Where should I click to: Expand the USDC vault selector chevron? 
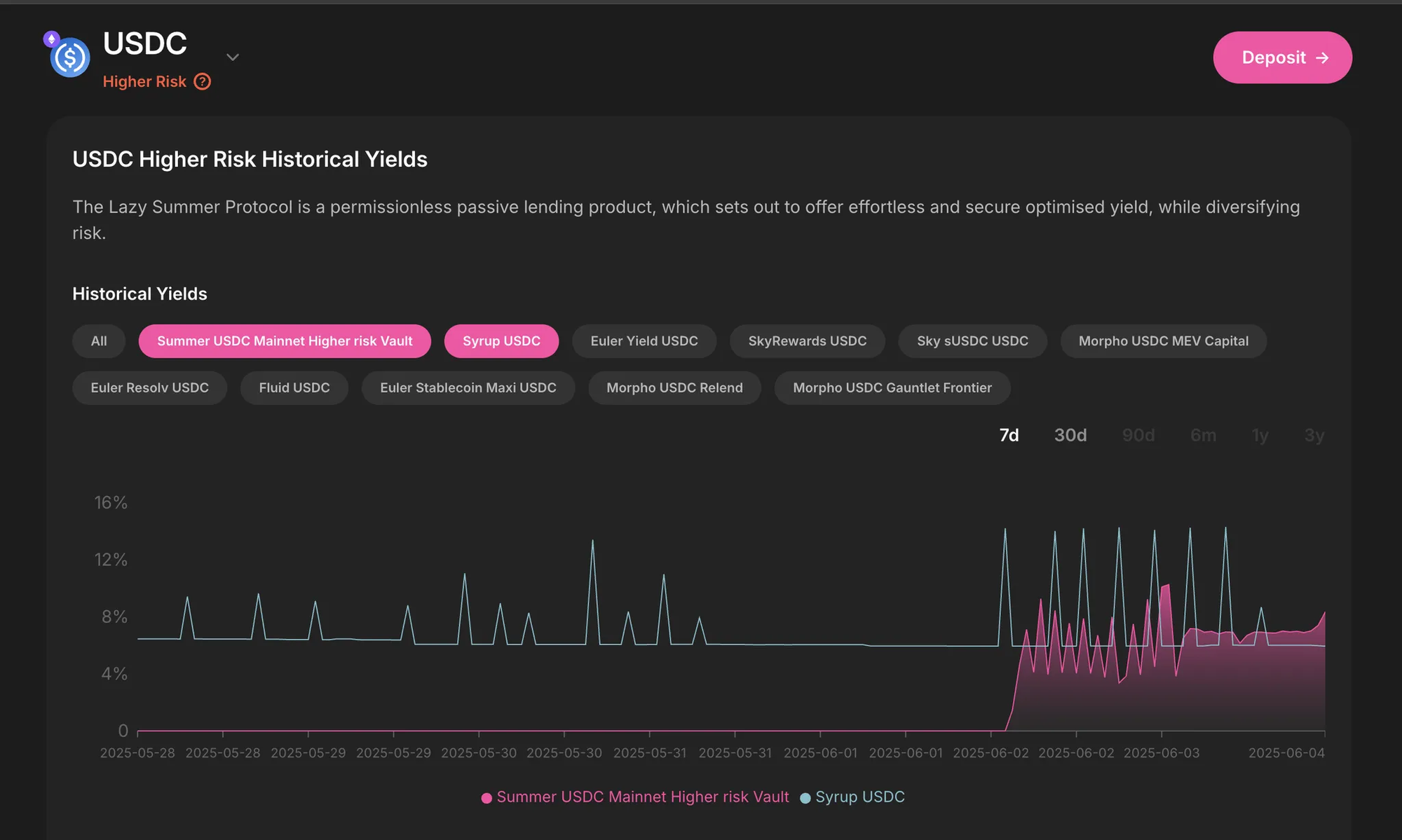[233, 57]
